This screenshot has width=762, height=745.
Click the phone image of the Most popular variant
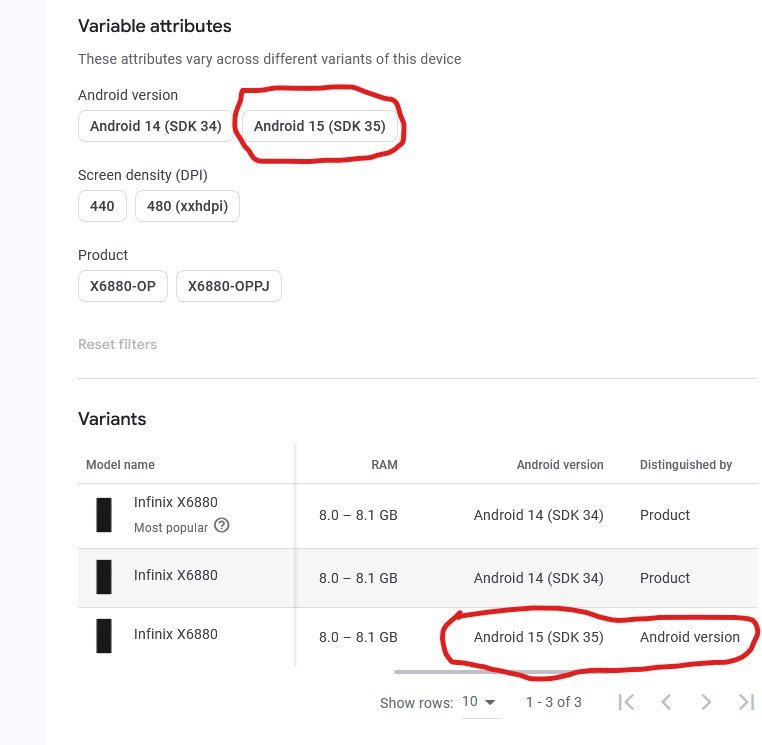104,515
